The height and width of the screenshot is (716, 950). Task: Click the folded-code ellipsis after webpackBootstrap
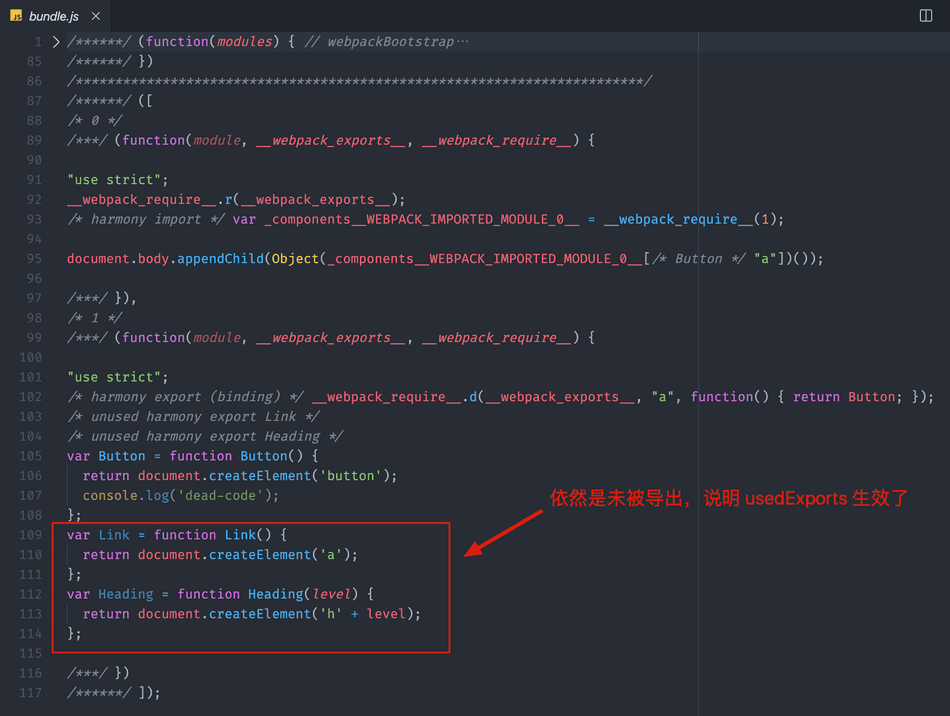pos(462,42)
